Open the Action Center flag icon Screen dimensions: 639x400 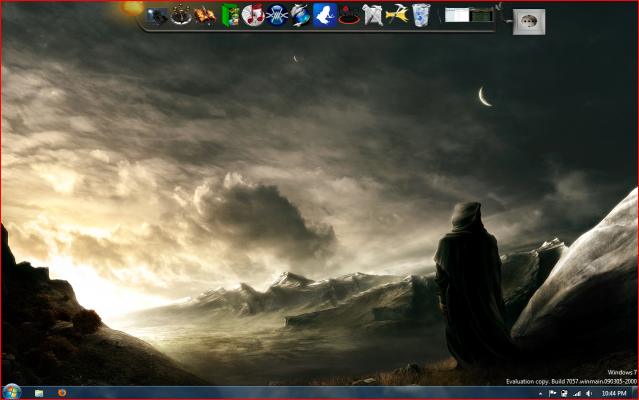pyautogui.click(x=552, y=393)
